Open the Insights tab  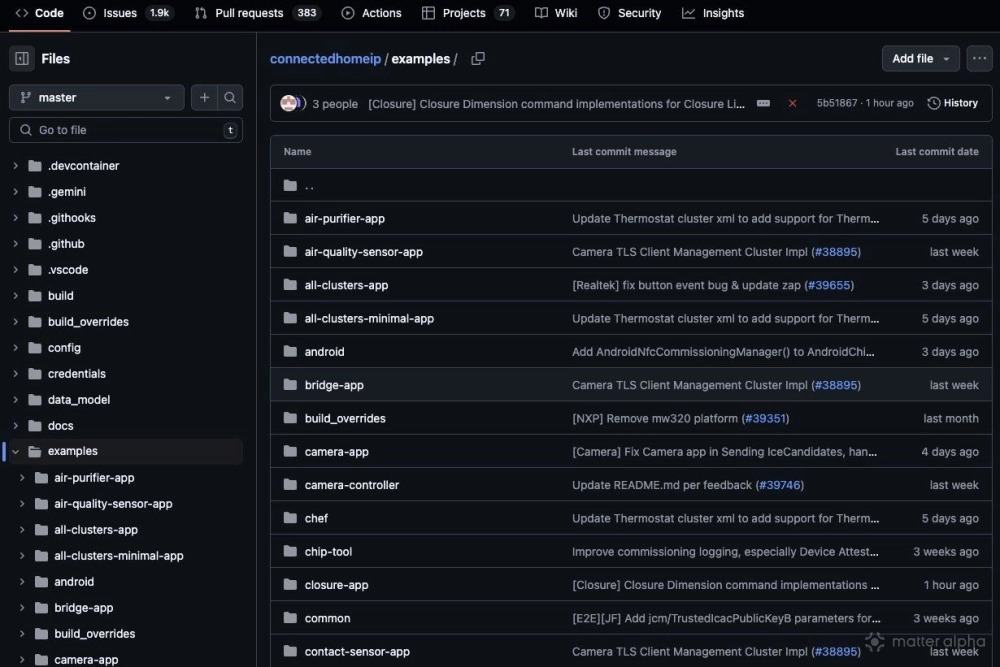(x=713, y=13)
